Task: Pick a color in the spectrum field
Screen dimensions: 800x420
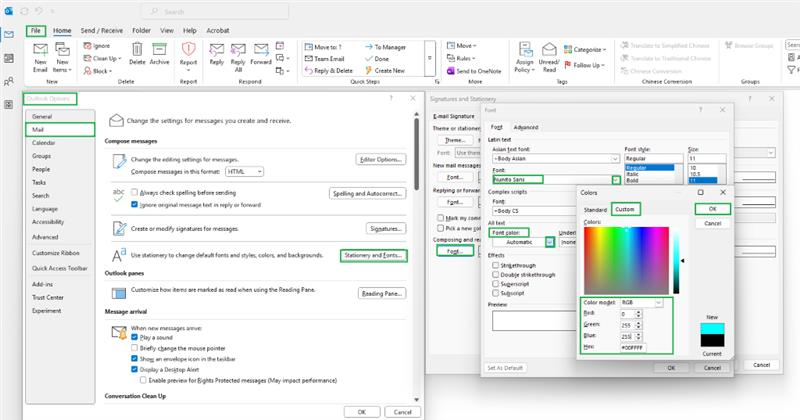Action: (626, 260)
